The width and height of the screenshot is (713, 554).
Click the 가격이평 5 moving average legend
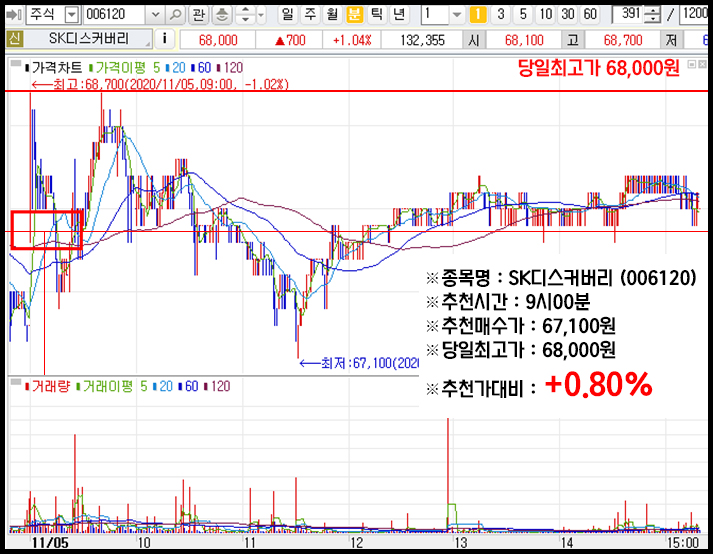[x=124, y=68]
